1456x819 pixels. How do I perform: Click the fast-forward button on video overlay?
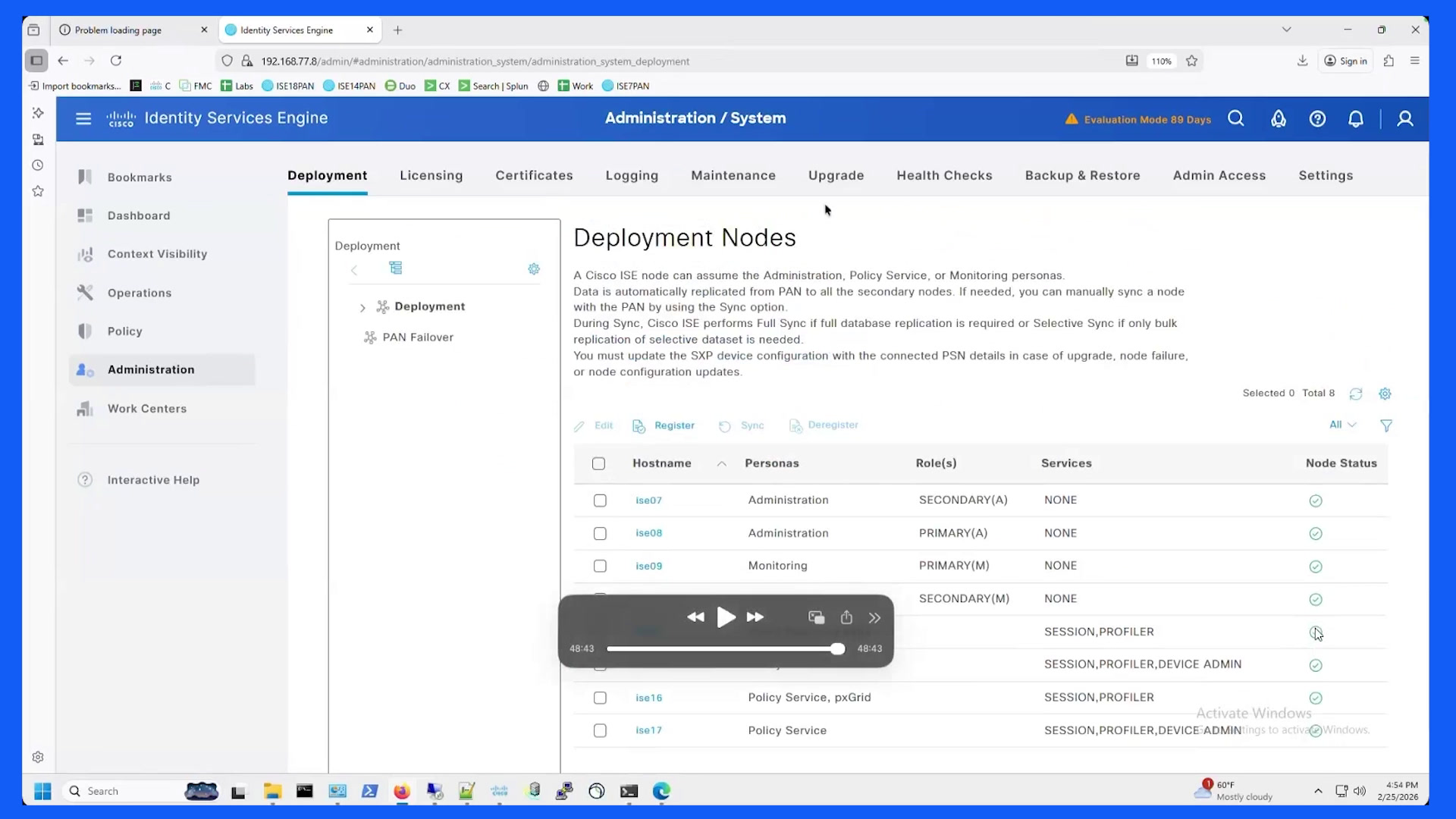click(x=755, y=617)
